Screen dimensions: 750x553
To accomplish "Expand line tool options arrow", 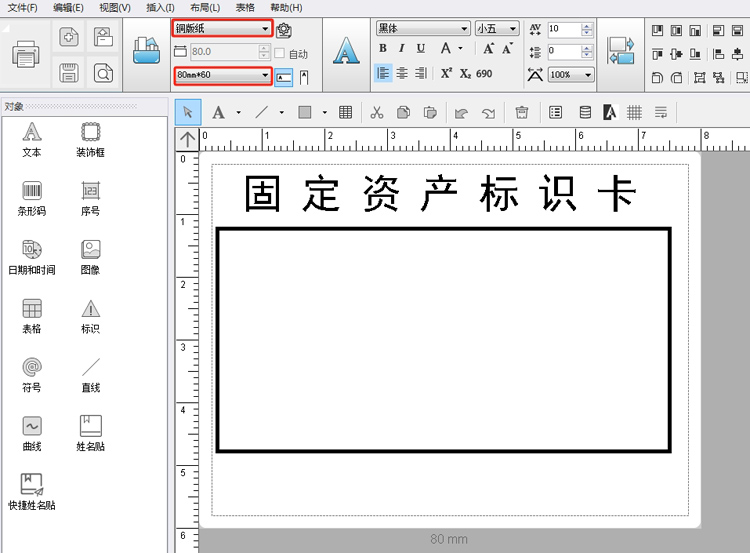I will click(282, 113).
